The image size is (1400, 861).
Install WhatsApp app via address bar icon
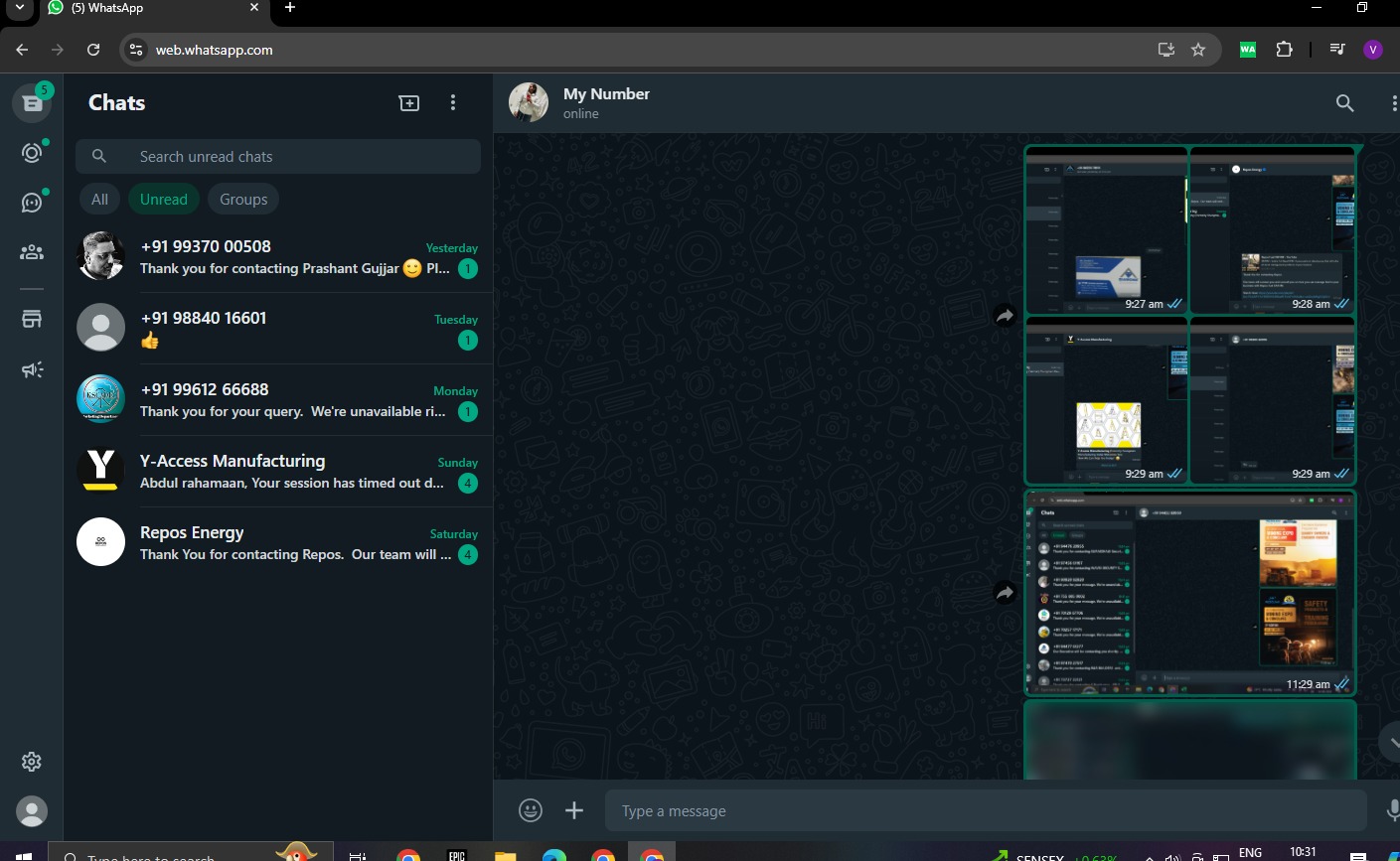click(x=1167, y=50)
